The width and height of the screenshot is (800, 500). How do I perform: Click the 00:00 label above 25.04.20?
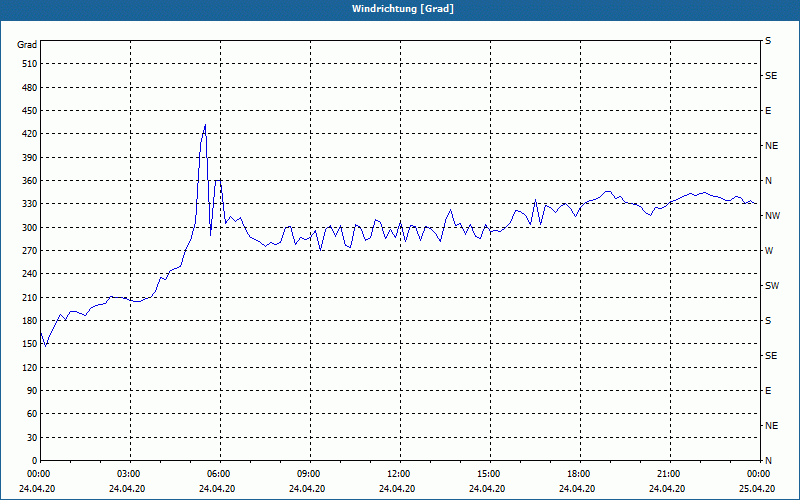(757, 474)
